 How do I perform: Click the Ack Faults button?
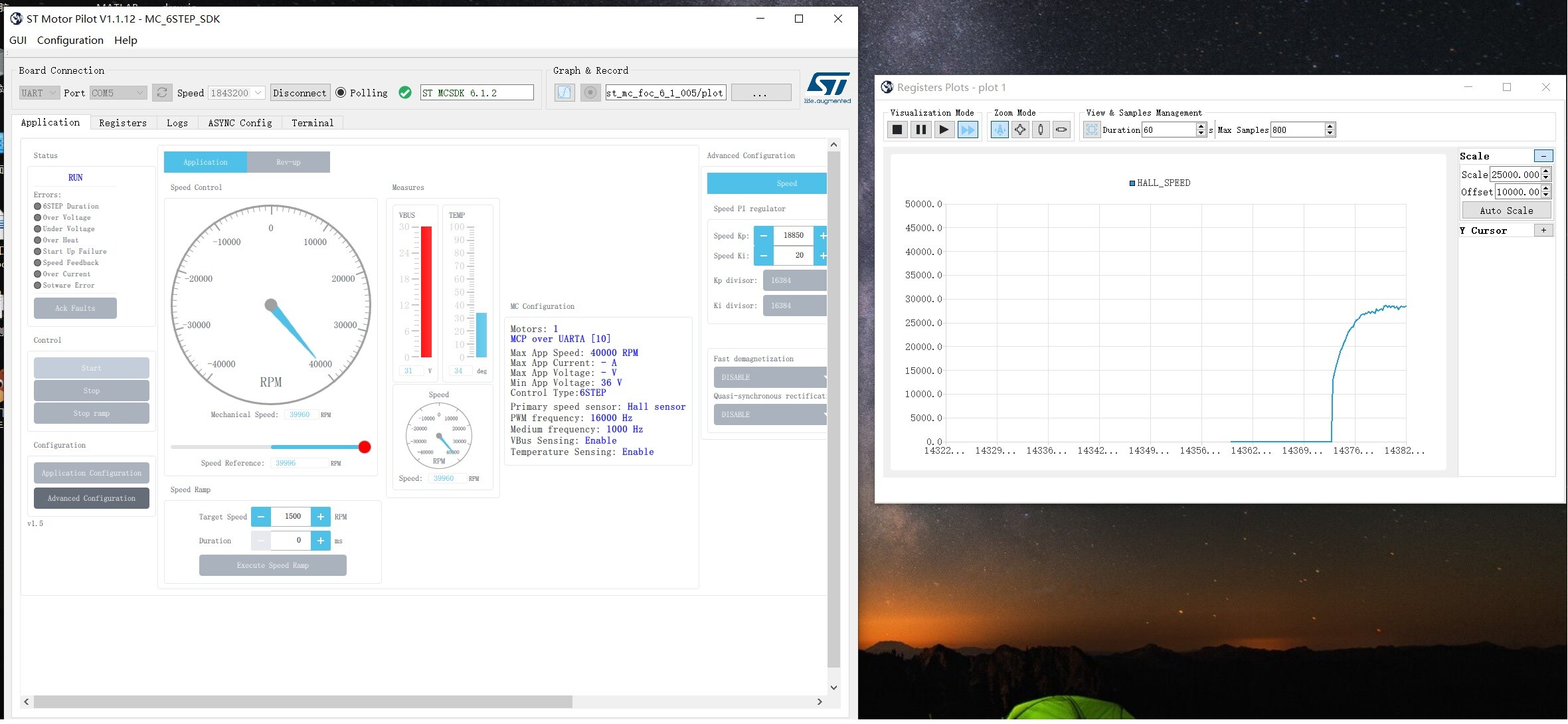tap(75, 308)
